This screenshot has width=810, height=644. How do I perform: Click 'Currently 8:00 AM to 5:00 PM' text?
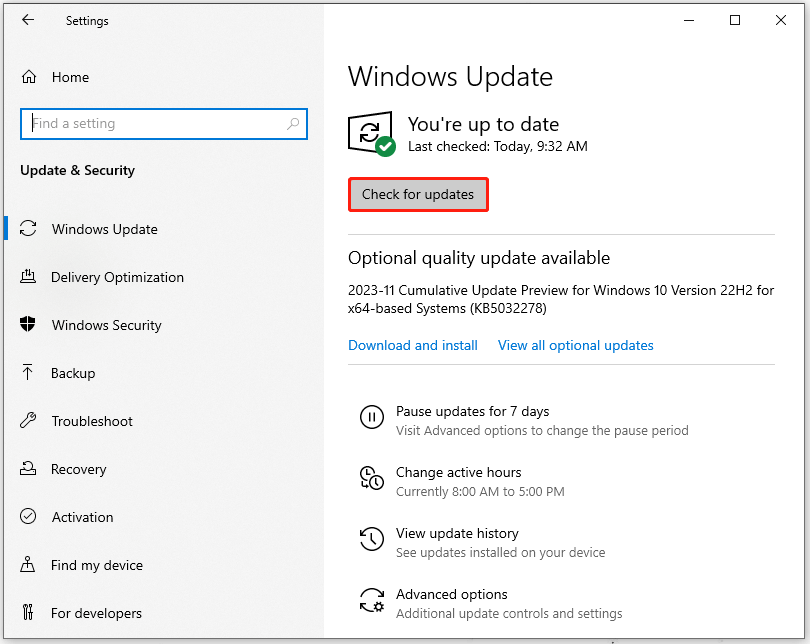point(480,491)
